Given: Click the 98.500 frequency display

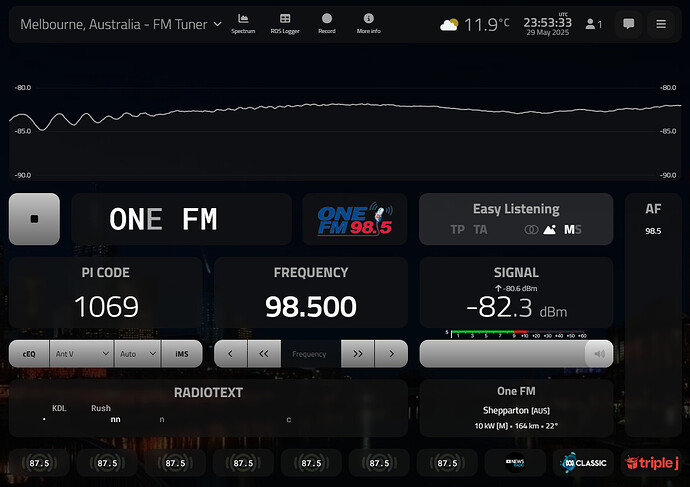Looking at the screenshot, I should (x=311, y=306).
